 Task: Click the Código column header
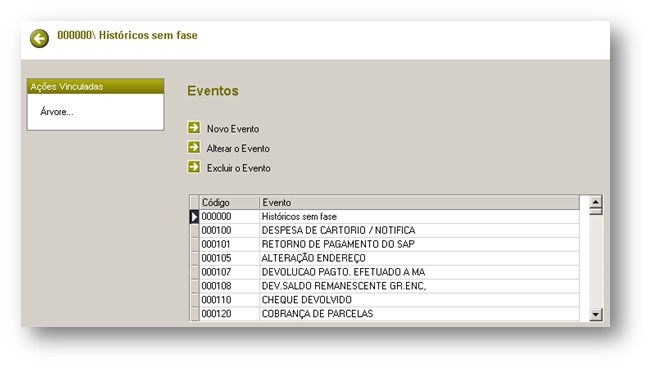tap(229, 203)
